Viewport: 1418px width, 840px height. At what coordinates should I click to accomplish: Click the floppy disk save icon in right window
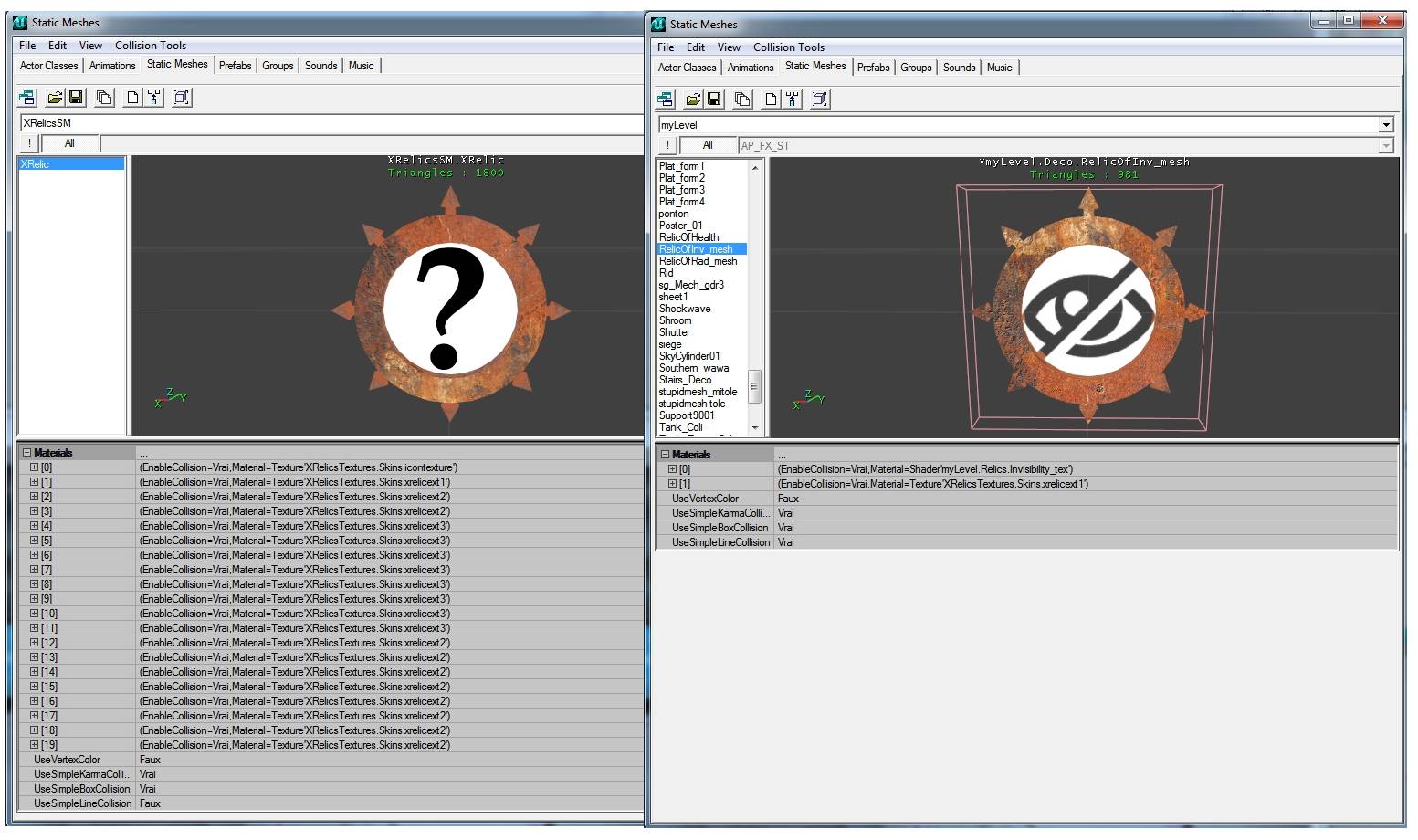[714, 100]
